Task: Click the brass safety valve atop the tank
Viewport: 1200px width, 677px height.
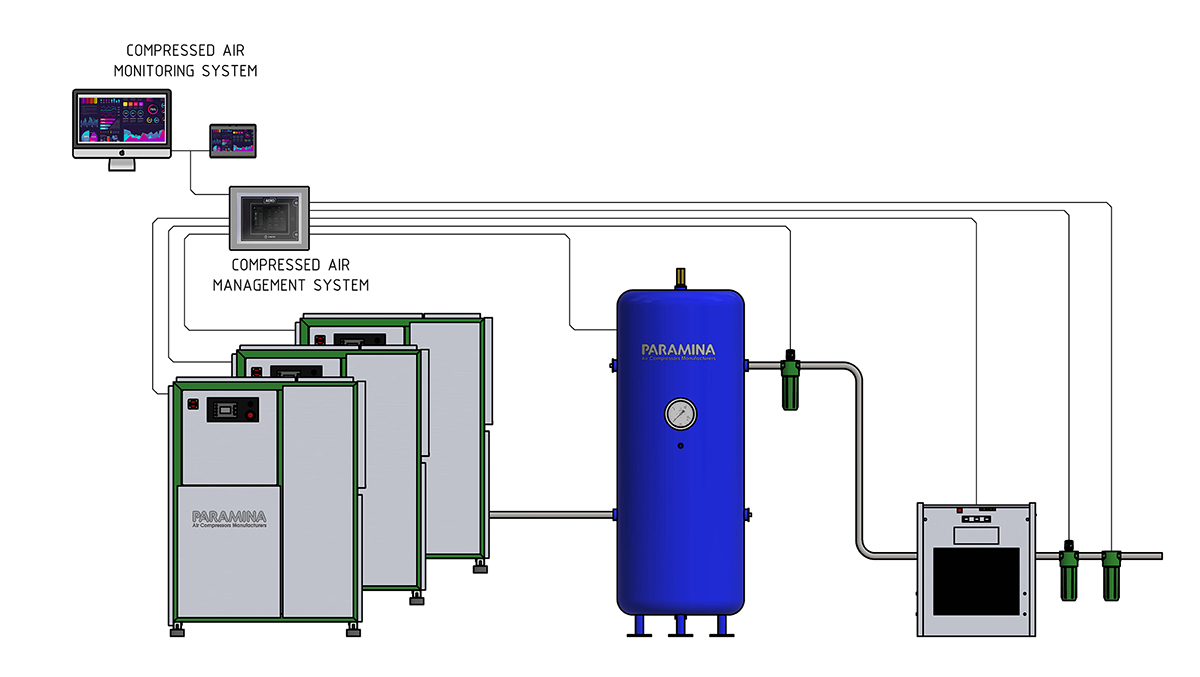Action: 680,276
